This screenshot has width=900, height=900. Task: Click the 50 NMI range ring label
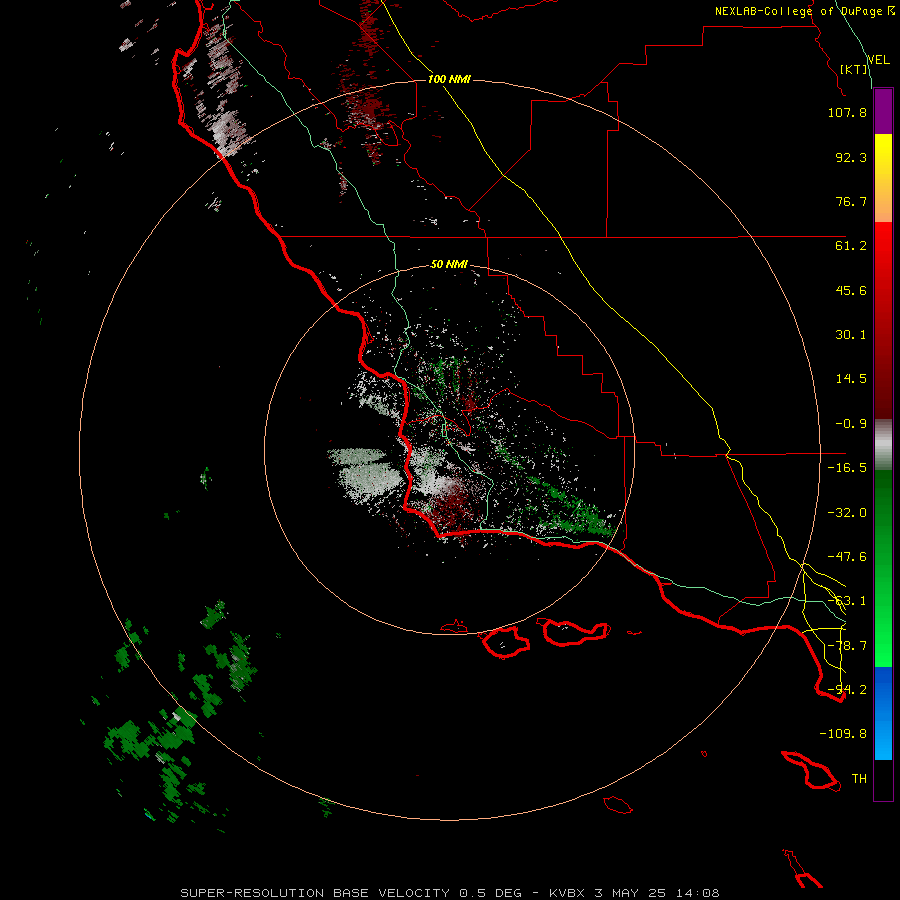pyautogui.click(x=449, y=264)
